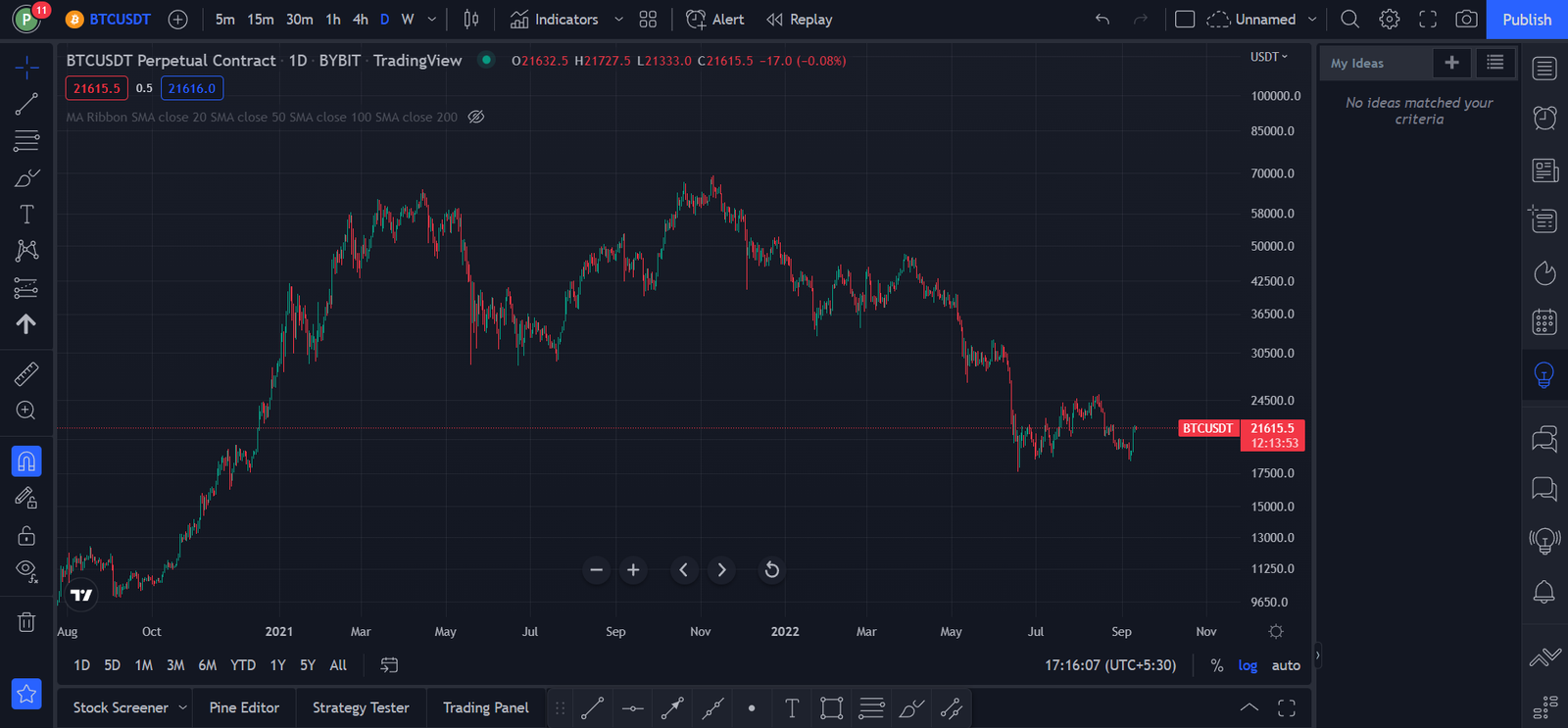Toggle MA Ribbon indicator visibility eye

(x=476, y=117)
